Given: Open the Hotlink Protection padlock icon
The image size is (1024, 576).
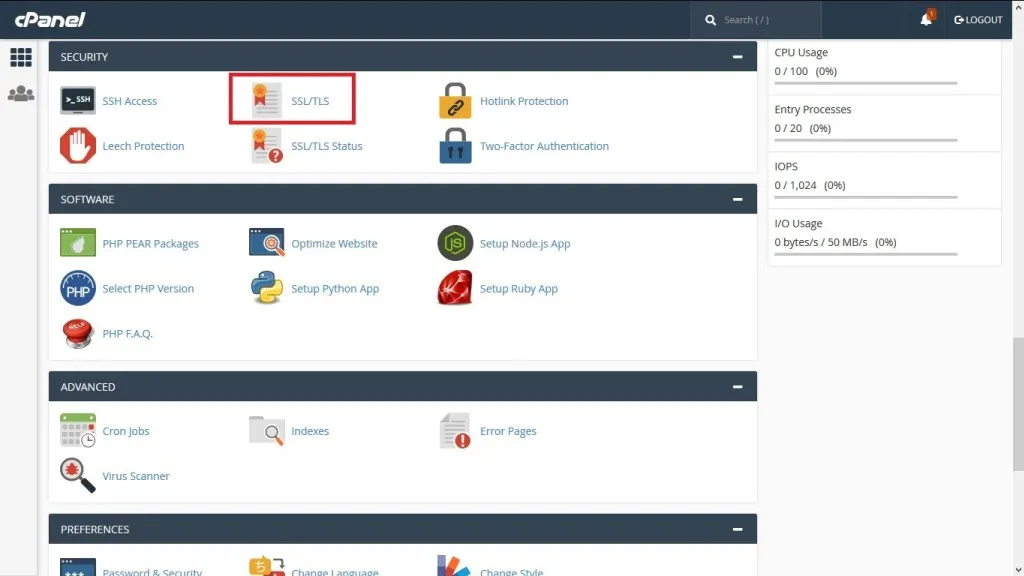Looking at the screenshot, I should click(x=455, y=101).
